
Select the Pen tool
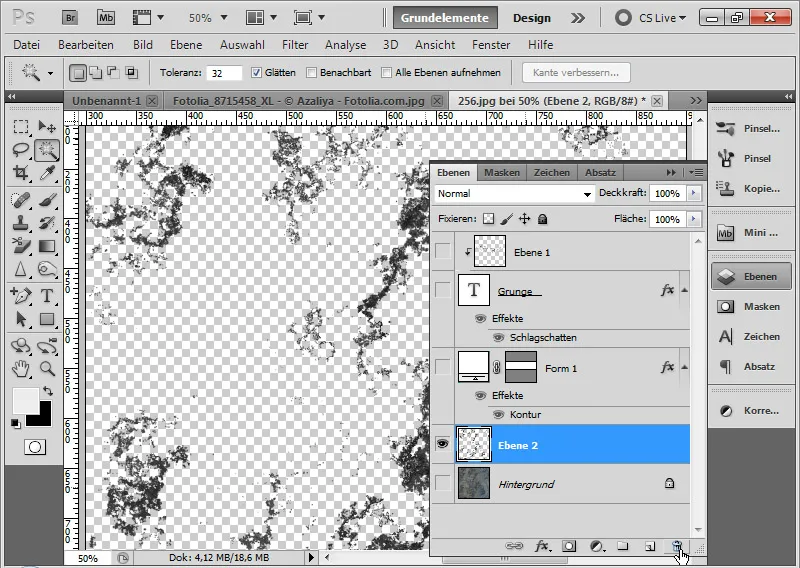coord(21,296)
